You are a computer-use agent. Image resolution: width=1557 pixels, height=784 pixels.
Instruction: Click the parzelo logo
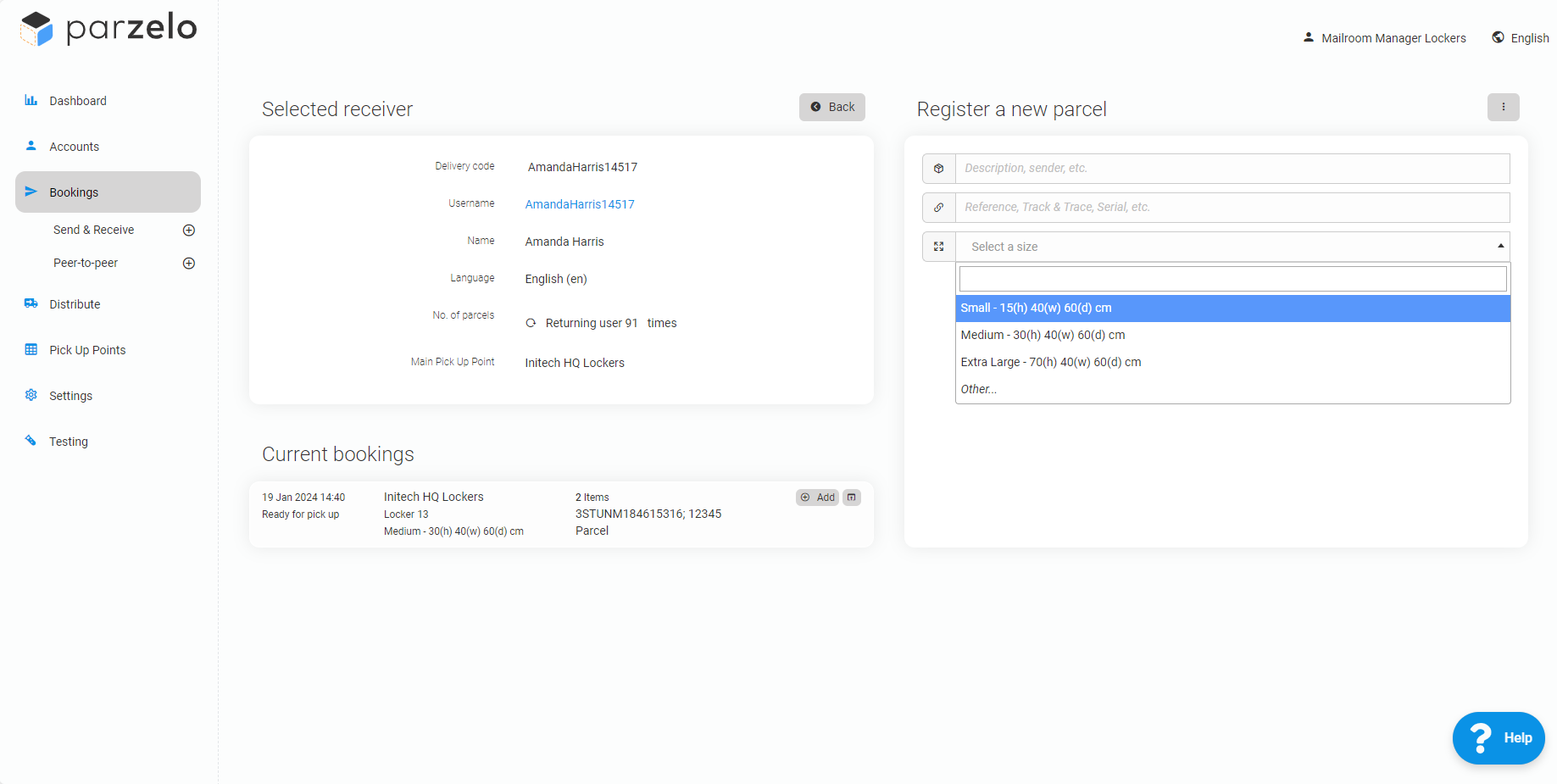[108, 29]
